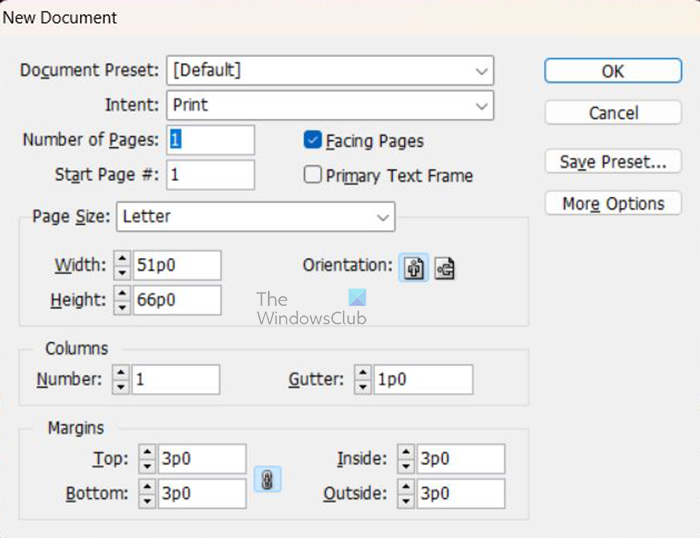Click the Save Preset button
The width and height of the screenshot is (700, 538).
(613, 161)
